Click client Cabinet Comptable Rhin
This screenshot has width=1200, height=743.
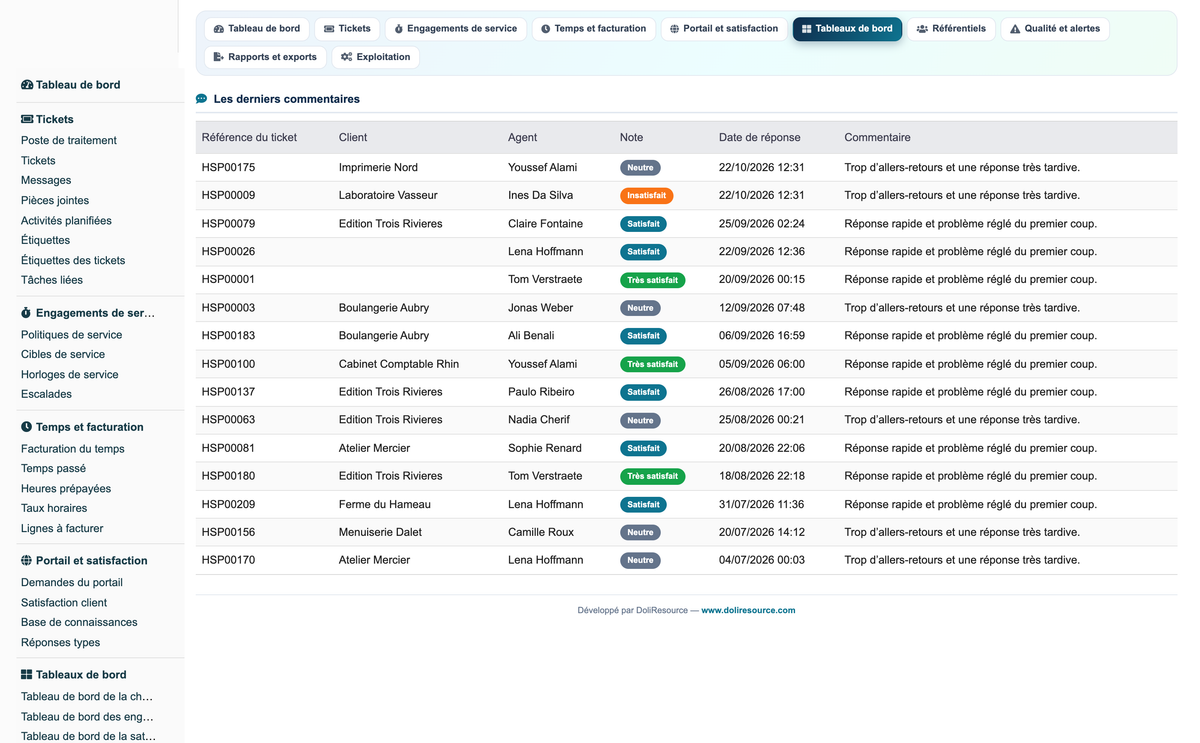[x=399, y=364]
